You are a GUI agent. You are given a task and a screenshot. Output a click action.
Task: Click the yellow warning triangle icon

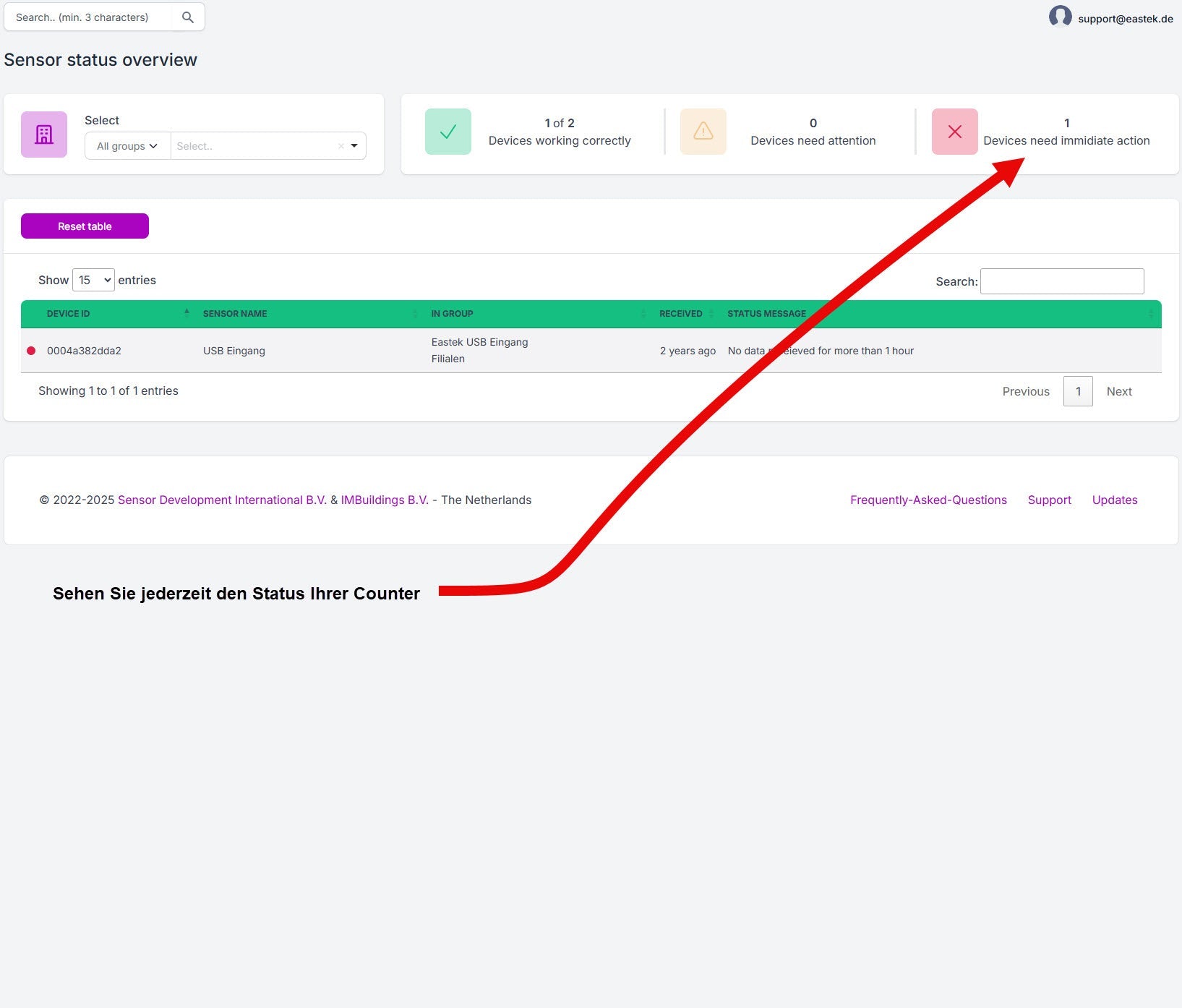(703, 132)
